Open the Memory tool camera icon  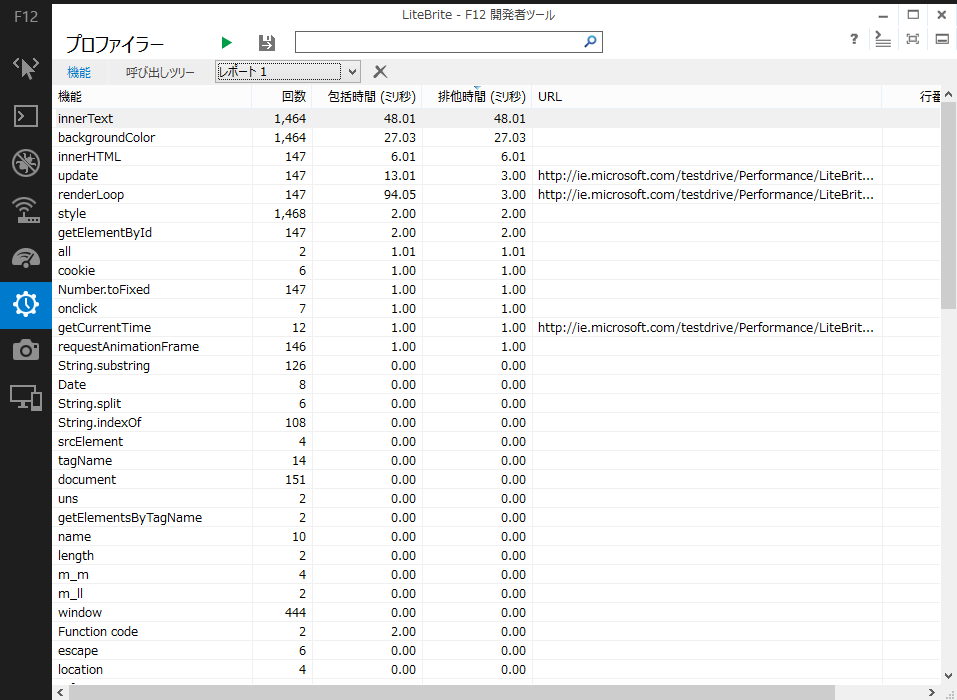(x=26, y=351)
